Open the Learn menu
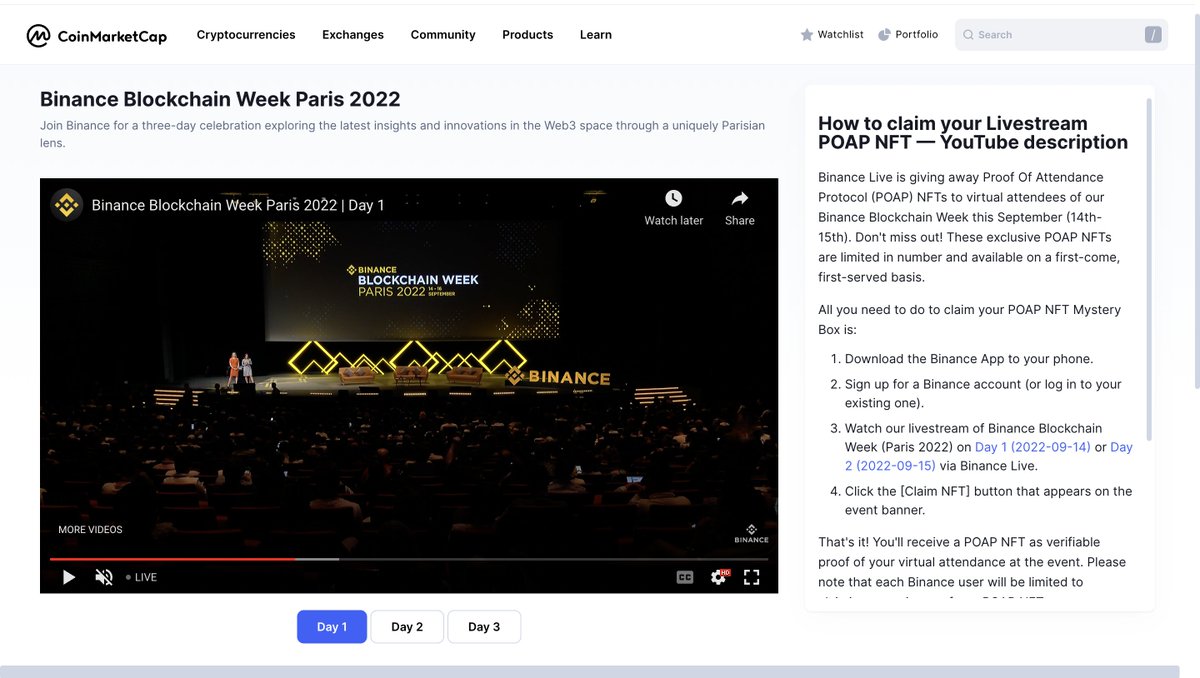Image resolution: width=1200 pixels, height=678 pixels. [x=596, y=35]
